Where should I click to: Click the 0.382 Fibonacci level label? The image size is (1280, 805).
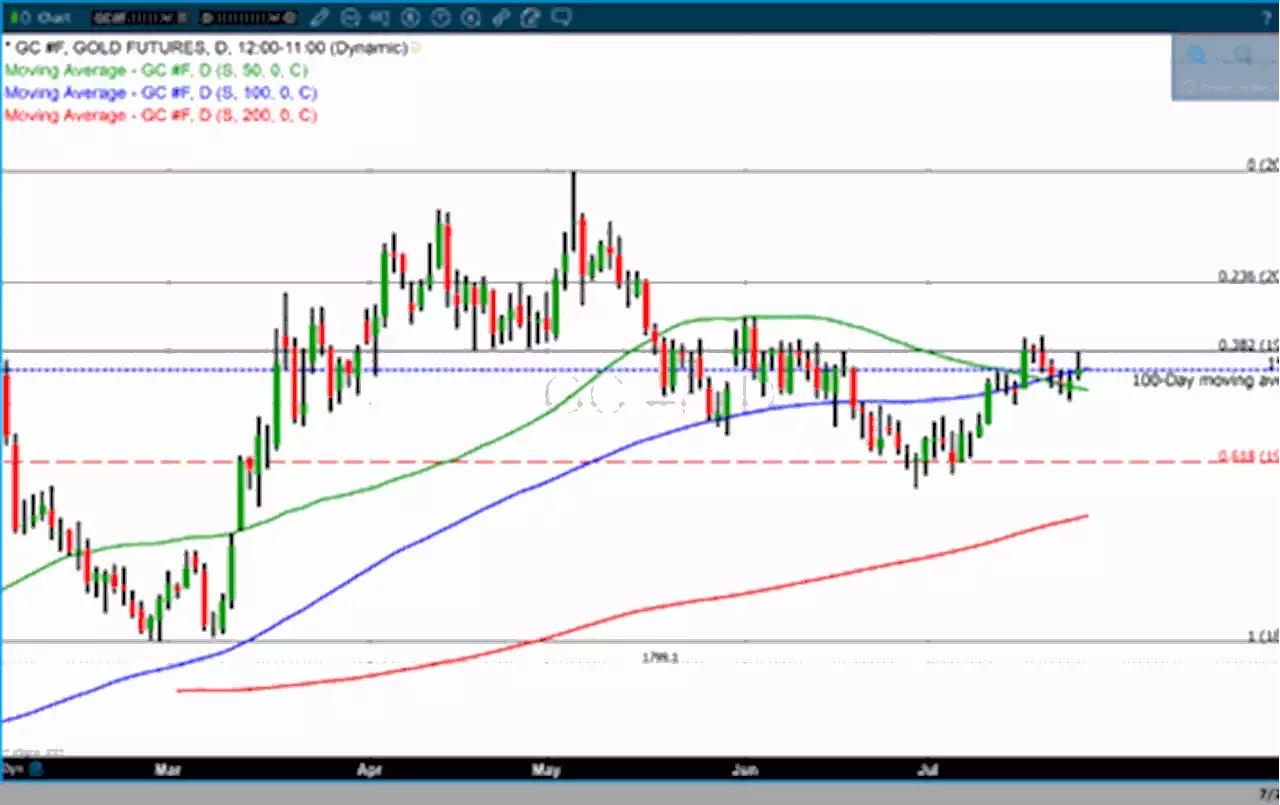tap(1248, 345)
